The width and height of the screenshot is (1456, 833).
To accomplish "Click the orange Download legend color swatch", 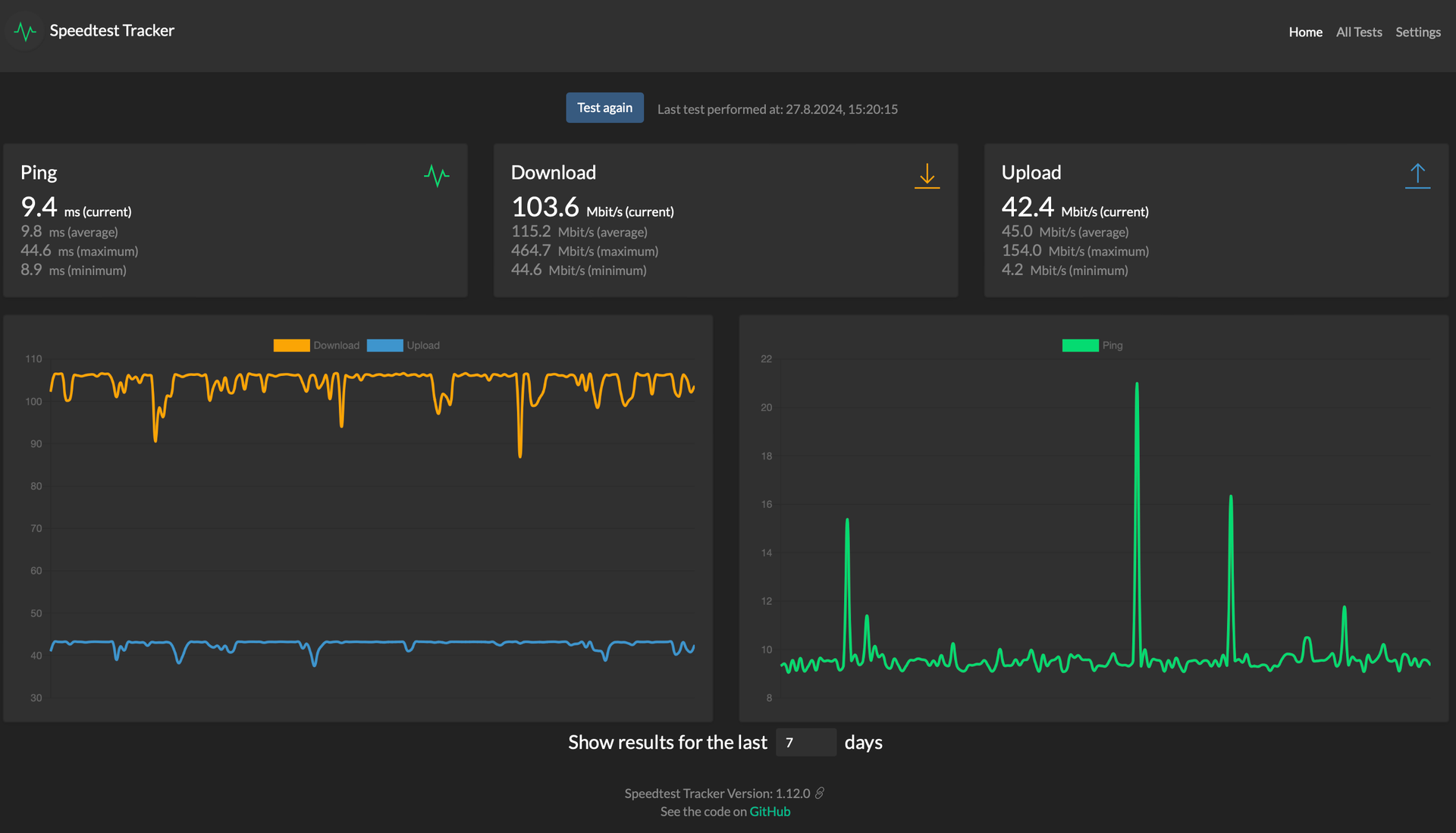I will click(x=291, y=346).
